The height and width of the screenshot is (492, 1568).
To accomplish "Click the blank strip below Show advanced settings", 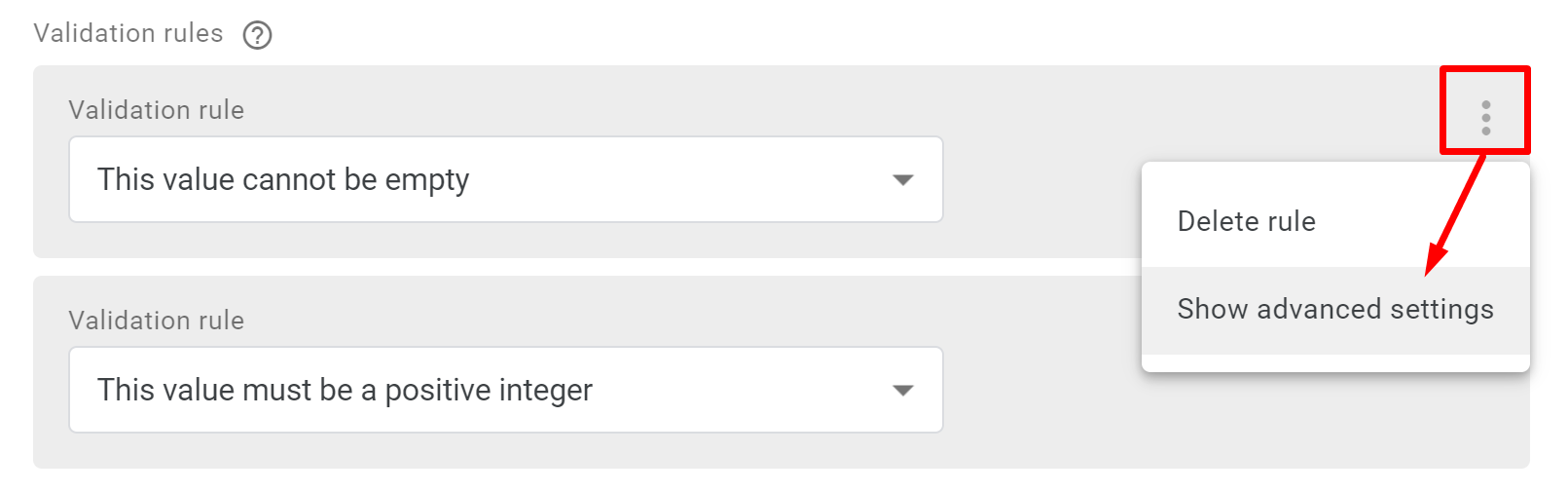I will pyautogui.click(x=1334, y=362).
